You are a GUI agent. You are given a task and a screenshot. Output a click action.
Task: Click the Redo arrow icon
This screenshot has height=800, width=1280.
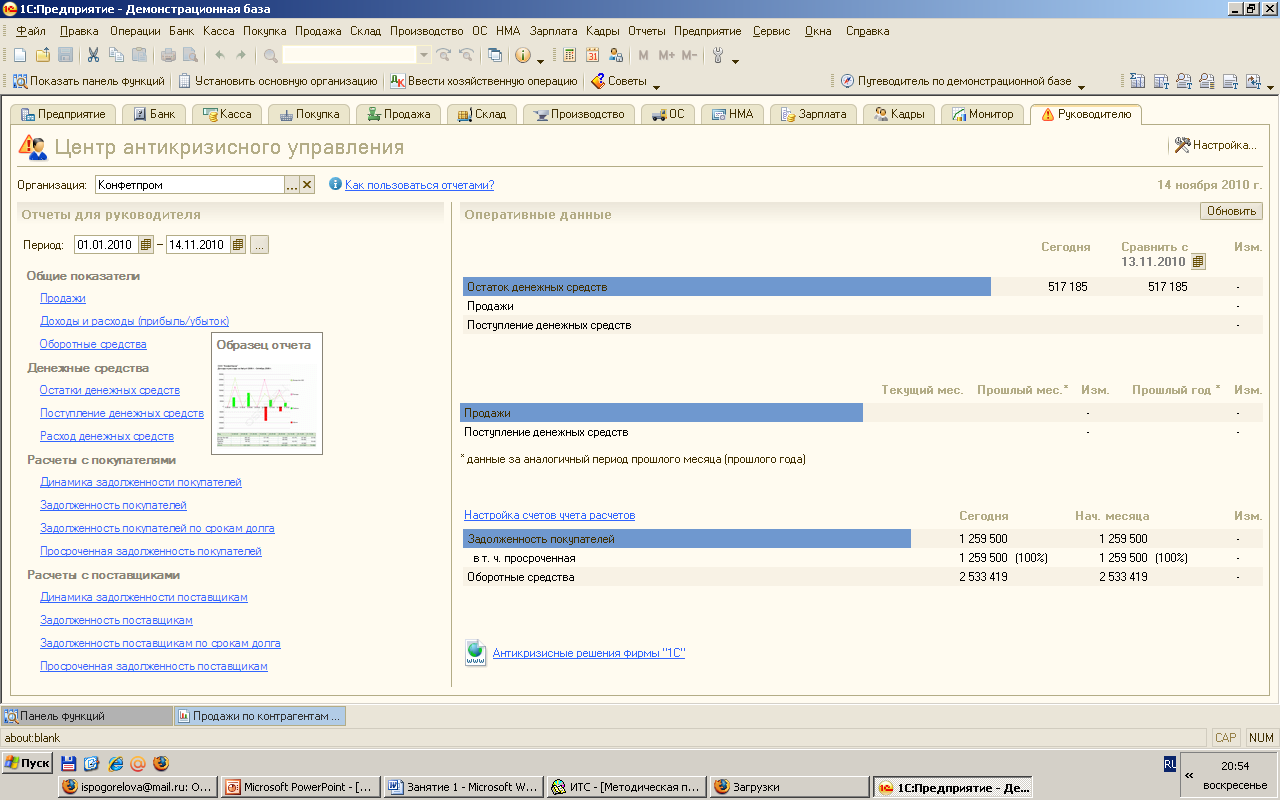(241, 55)
